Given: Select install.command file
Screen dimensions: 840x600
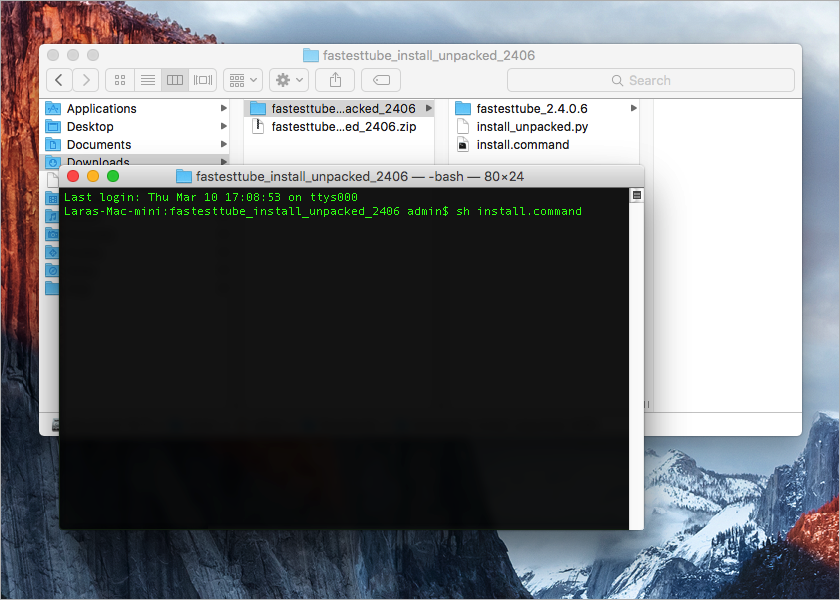Looking at the screenshot, I should (544, 145).
